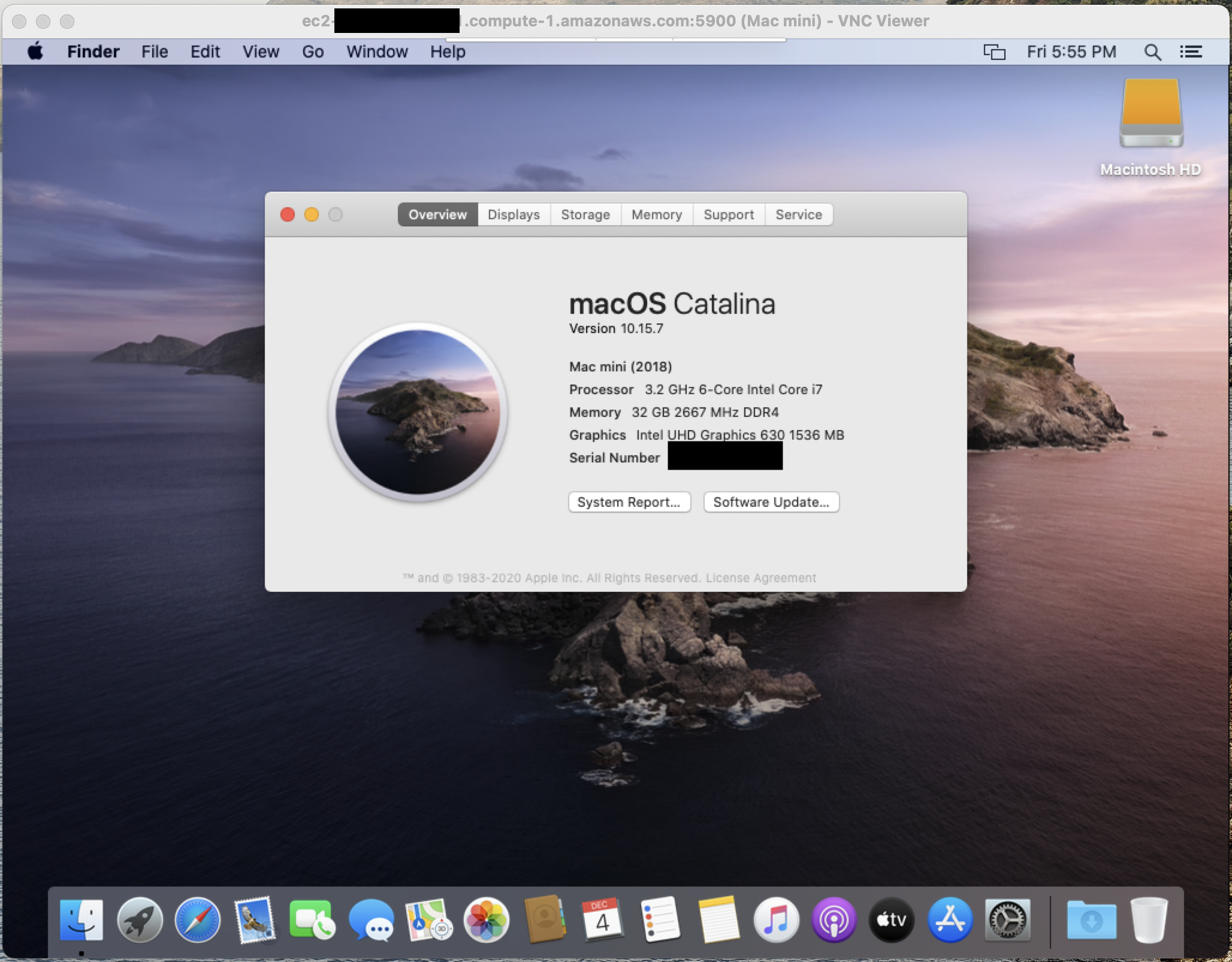This screenshot has height=962, width=1232.
Task: Open Mail stamp icon in Dock
Action: pyautogui.click(x=255, y=920)
